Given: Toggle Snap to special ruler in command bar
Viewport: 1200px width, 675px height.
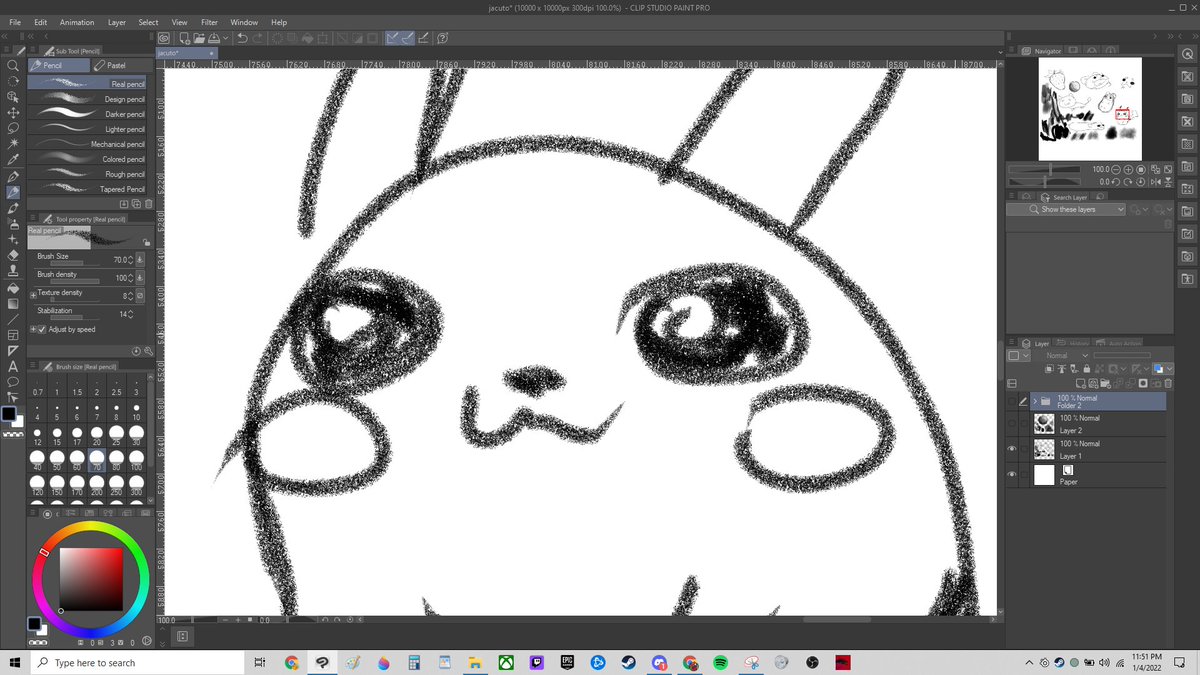Looking at the screenshot, I should click(409, 38).
